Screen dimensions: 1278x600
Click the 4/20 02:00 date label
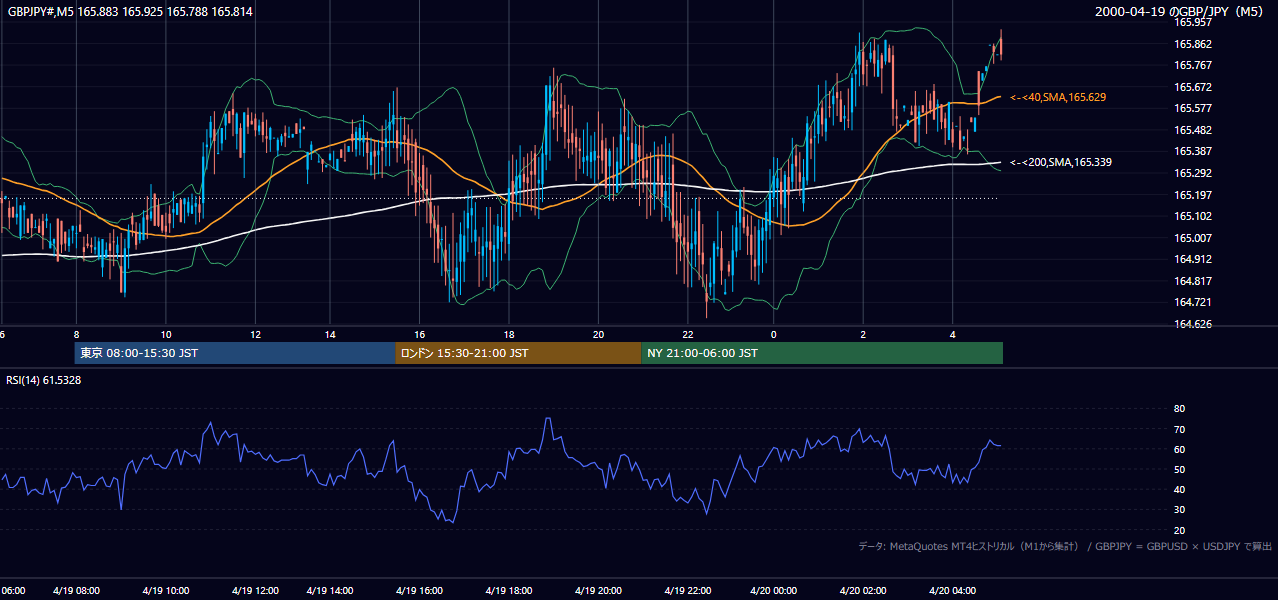pyautogui.click(x=864, y=591)
